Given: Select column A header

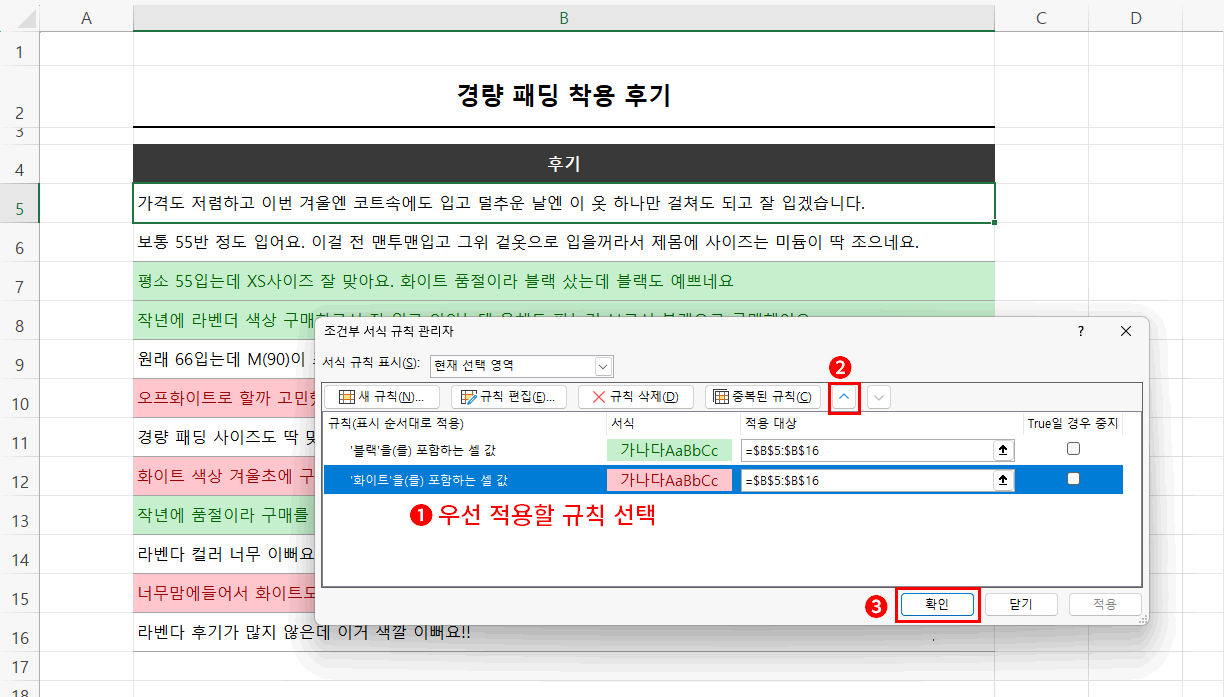Looking at the screenshot, I should [86, 18].
